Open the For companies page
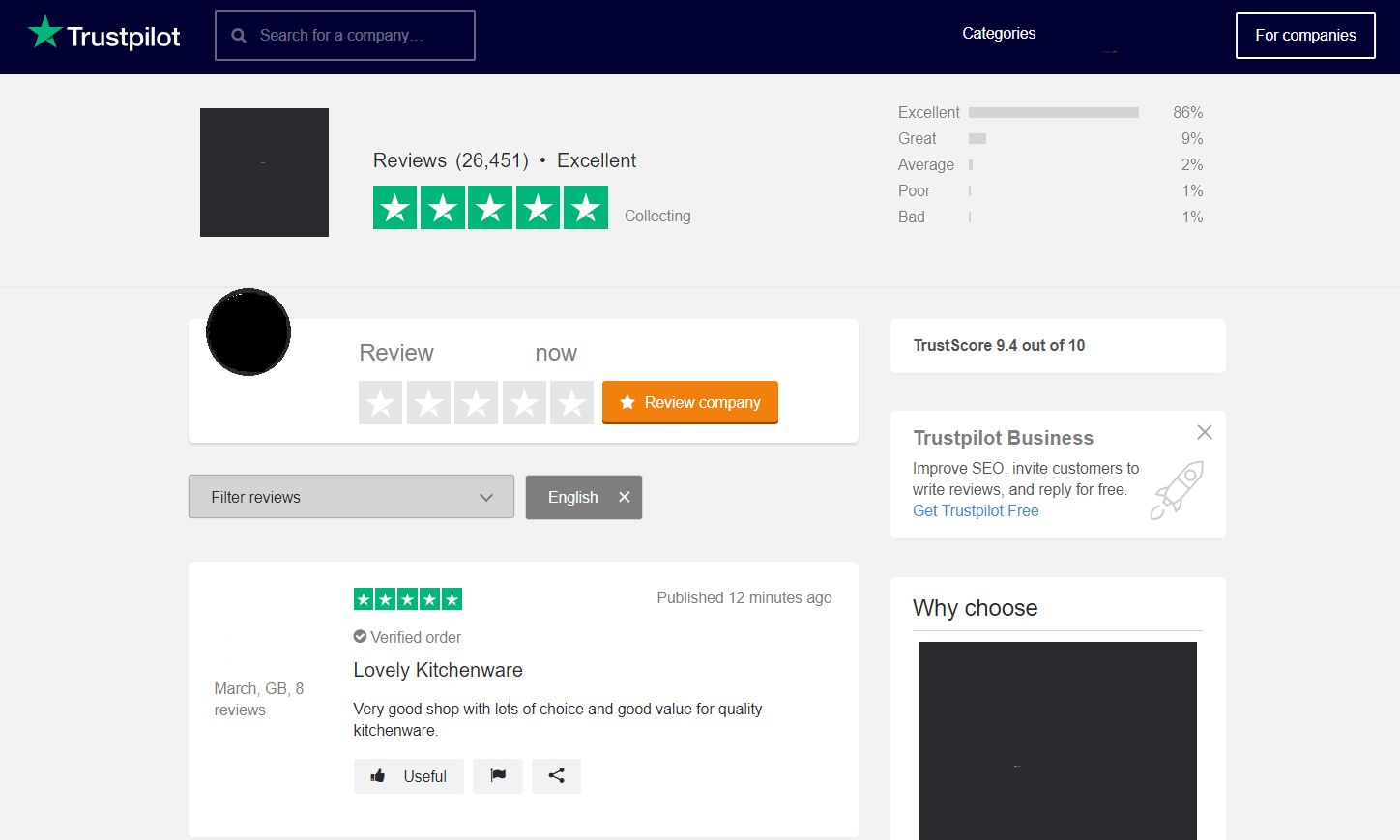This screenshot has height=840, width=1400. click(x=1305, y=36)
